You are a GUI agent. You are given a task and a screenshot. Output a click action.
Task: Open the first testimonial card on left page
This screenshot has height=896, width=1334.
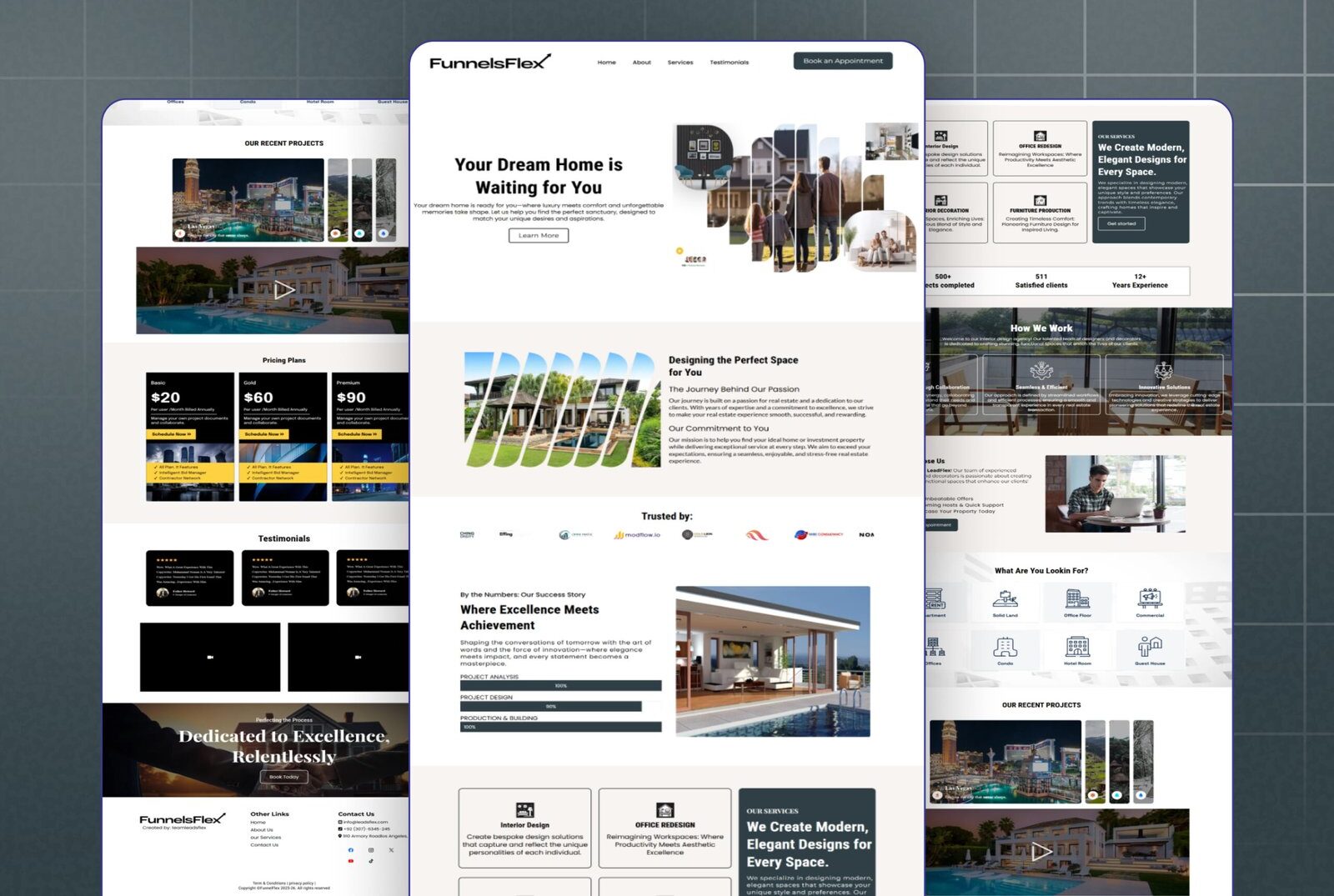(190, 578)
